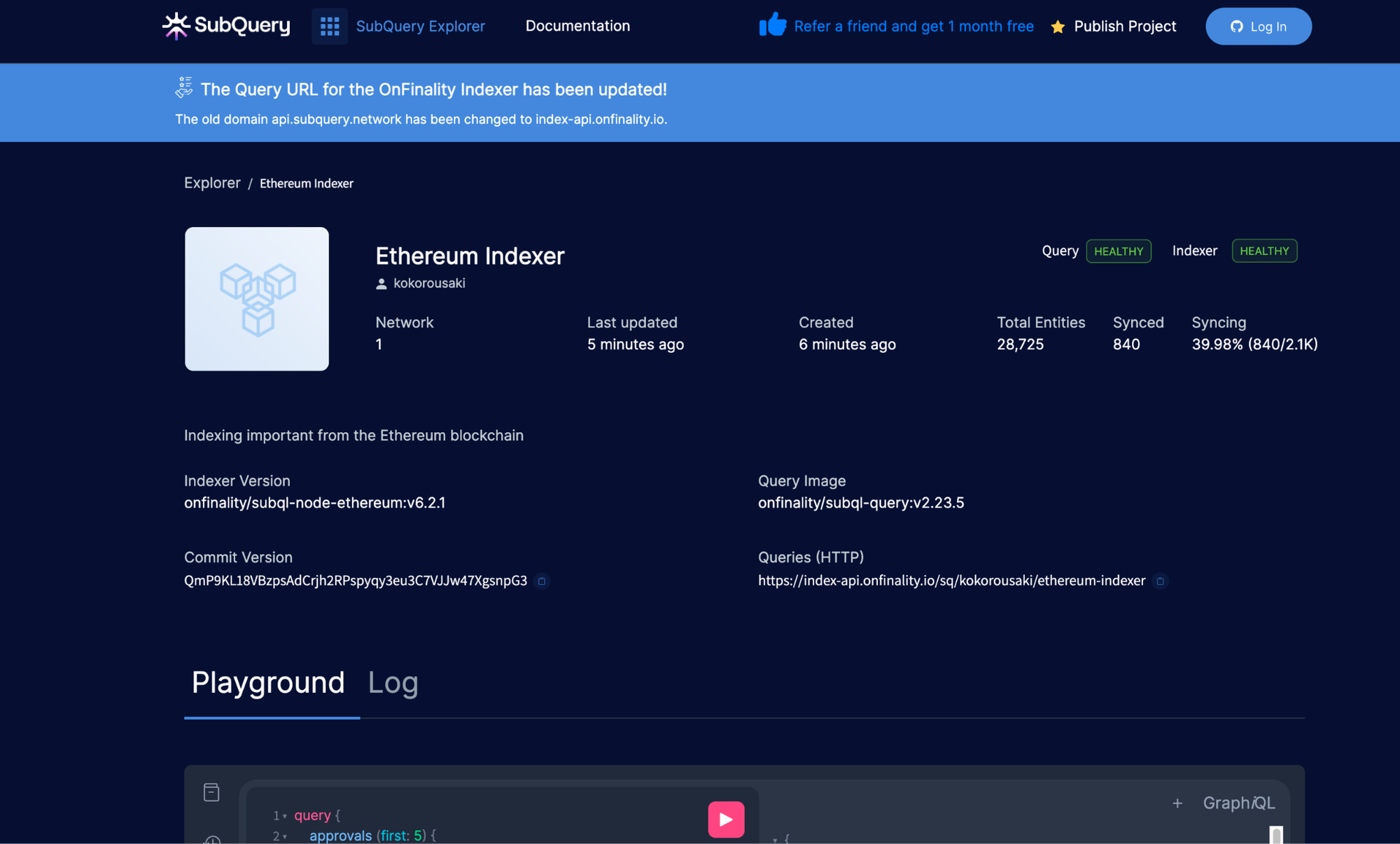The image size is (1400, 844).
Task: Click the Log In button
Action: (1258, 27)
